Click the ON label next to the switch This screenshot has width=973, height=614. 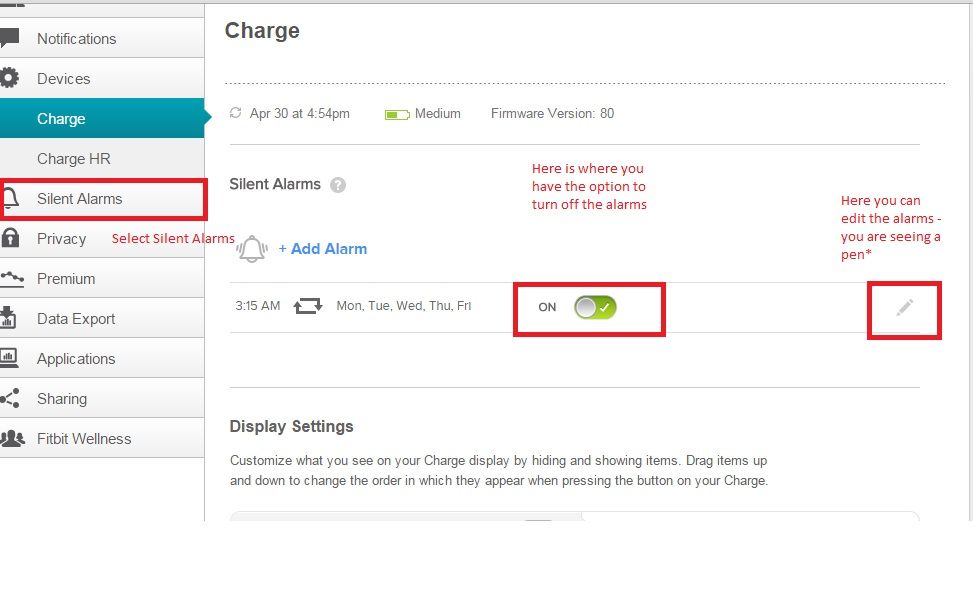pos(547,307)
